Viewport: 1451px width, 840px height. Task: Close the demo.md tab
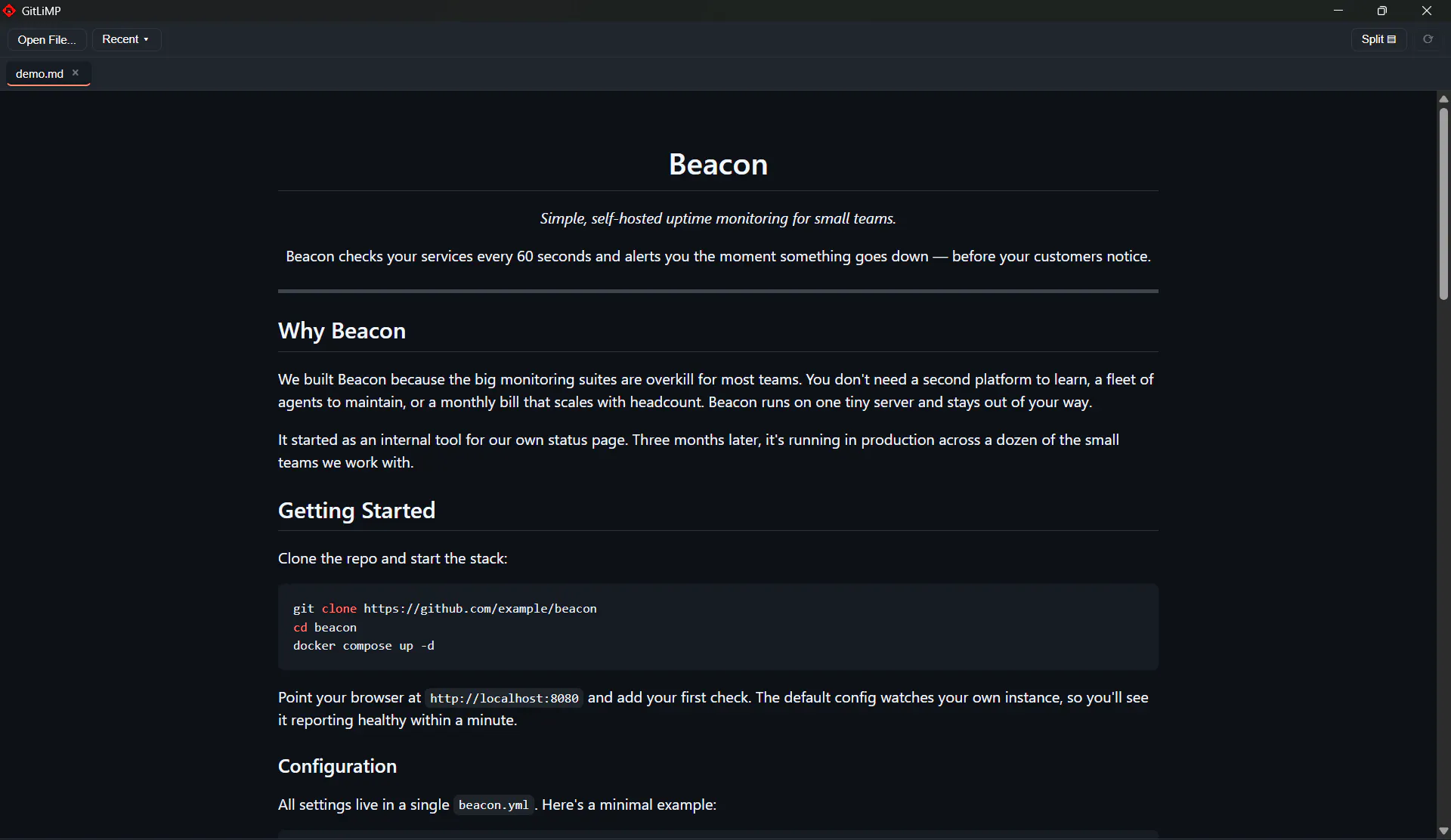[76, 73]
